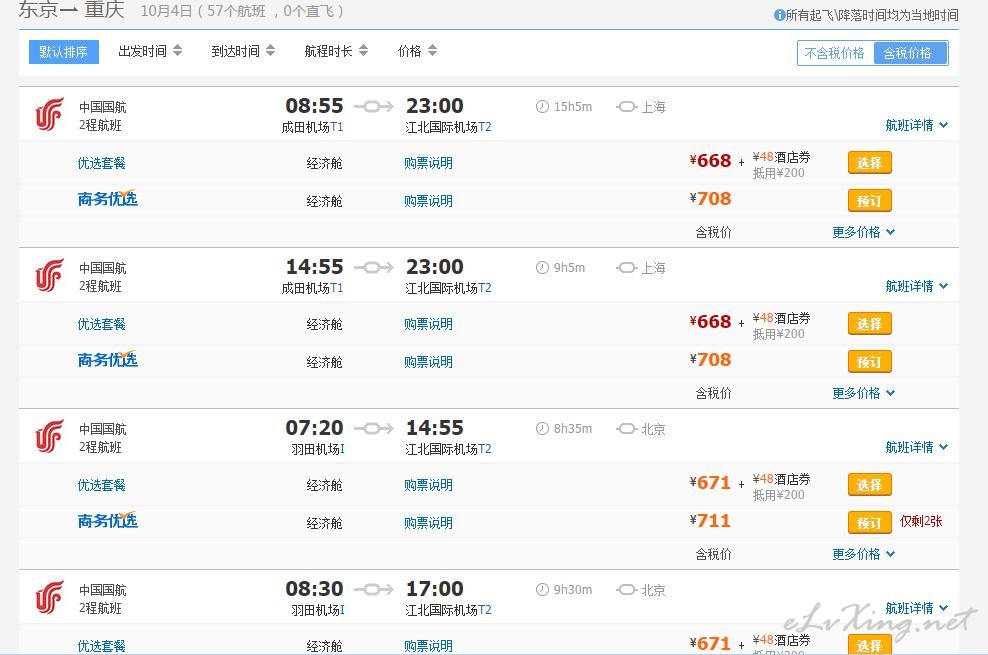
Task: Sort flights by 出发时间
Action: coord(150,51)
